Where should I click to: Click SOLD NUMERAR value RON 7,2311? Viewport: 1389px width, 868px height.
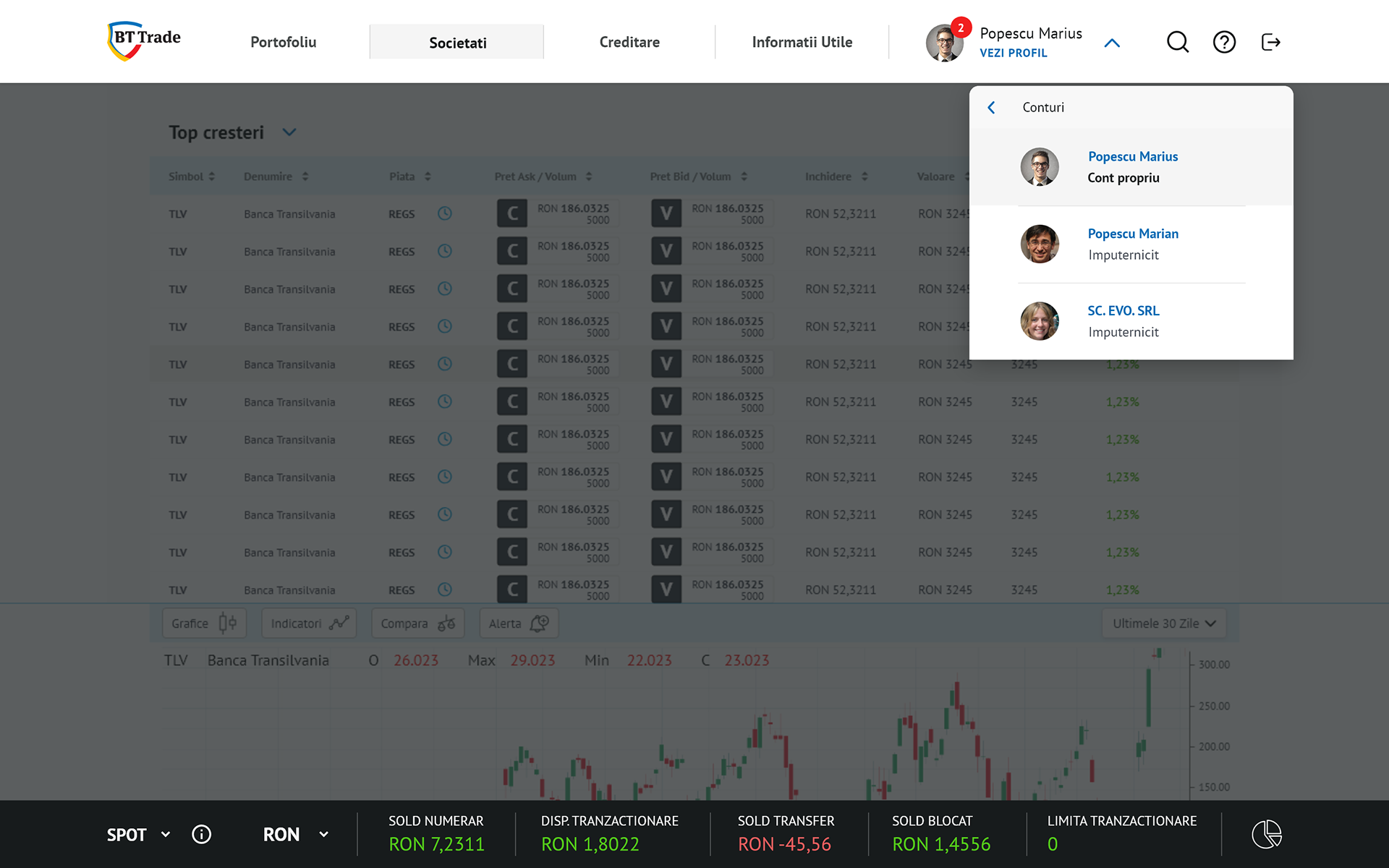tap(436, 844)
